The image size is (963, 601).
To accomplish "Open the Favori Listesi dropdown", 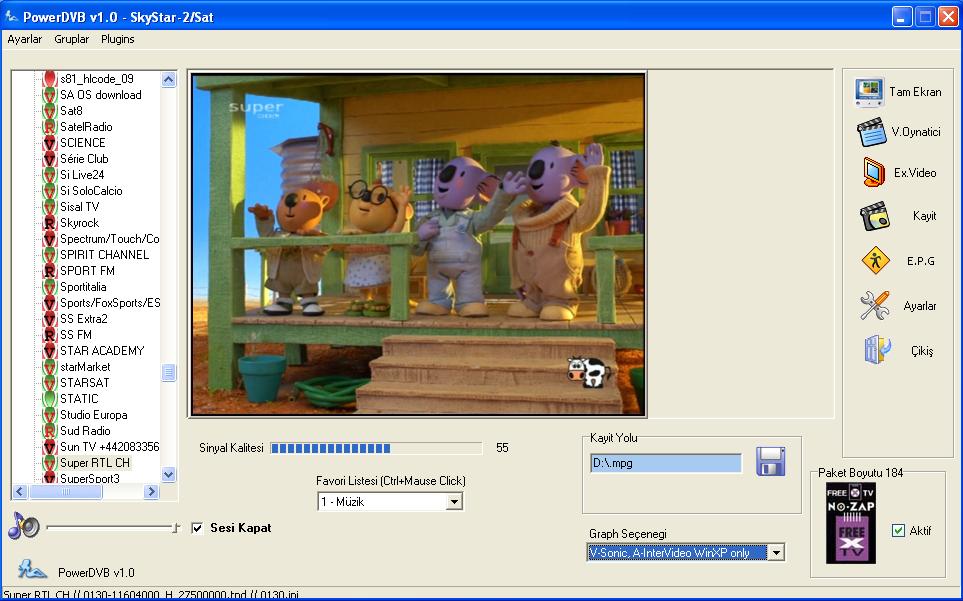I will point(454,502).
